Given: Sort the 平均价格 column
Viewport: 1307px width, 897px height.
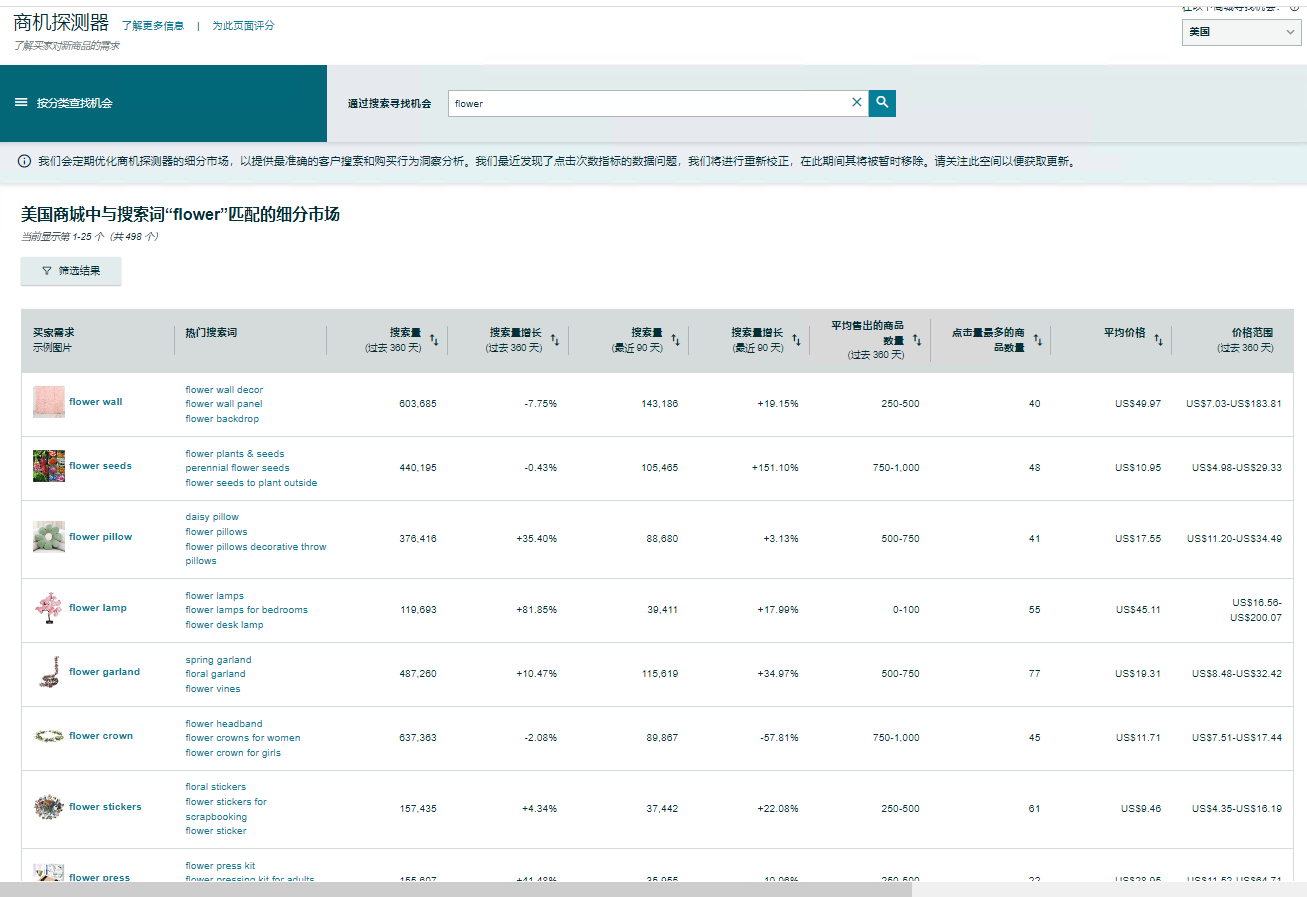Looking at the screenshot, I should 1159,339.
